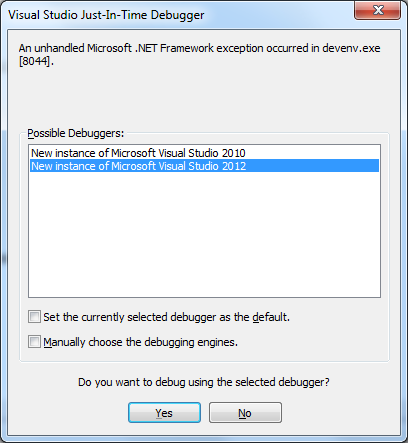Image resolution: width=408 pixels, height=443 pixels.
Task: Select New instance of Visual Studio 2010
Action: click(x=204, y=153)
